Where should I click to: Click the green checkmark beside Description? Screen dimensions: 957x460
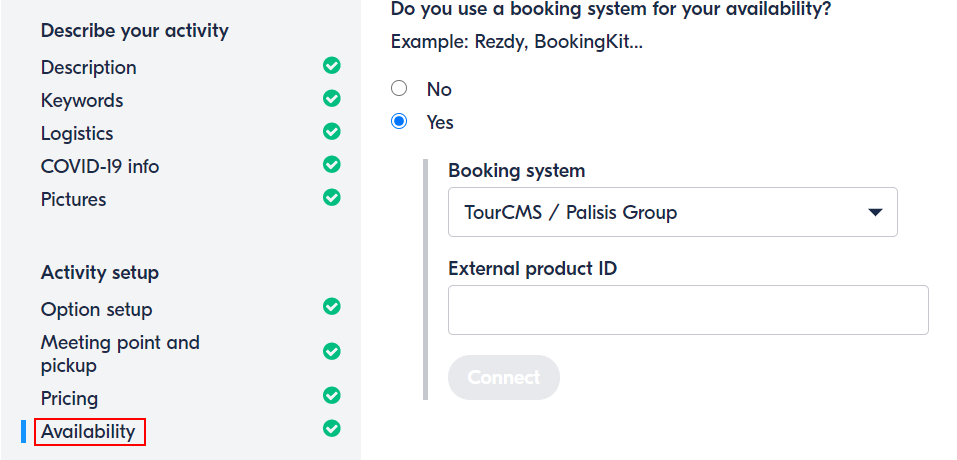(331, 65)
